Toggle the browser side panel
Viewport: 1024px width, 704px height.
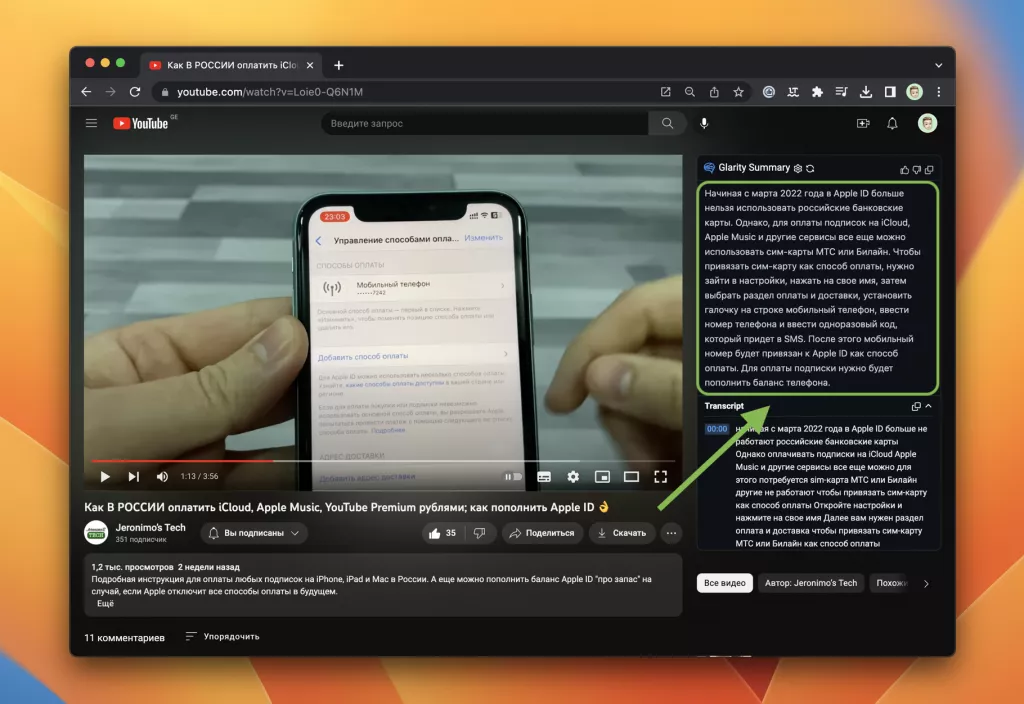tap(889, 92)
